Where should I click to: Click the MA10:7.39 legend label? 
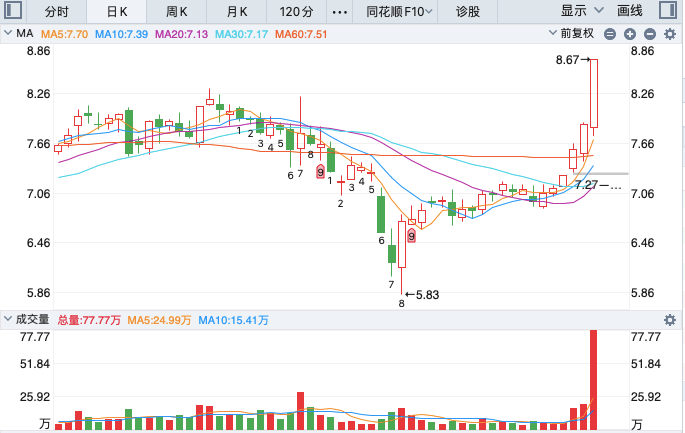coord(121,34)
